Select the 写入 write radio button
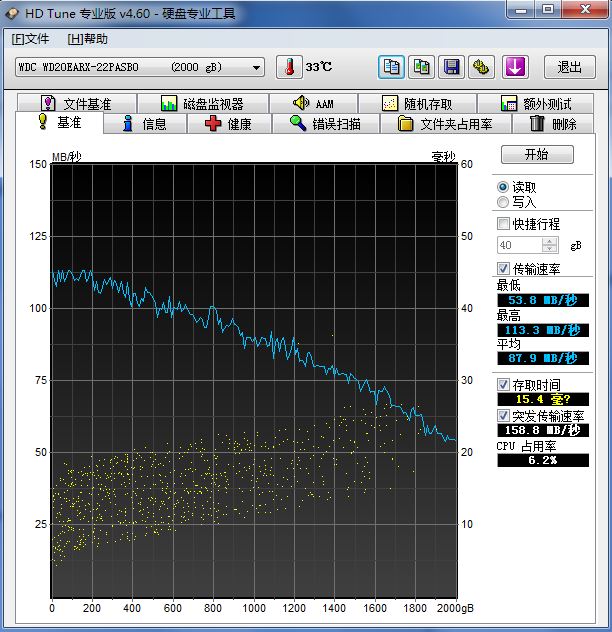Screen dimensions: 612x632 point(503,202)
